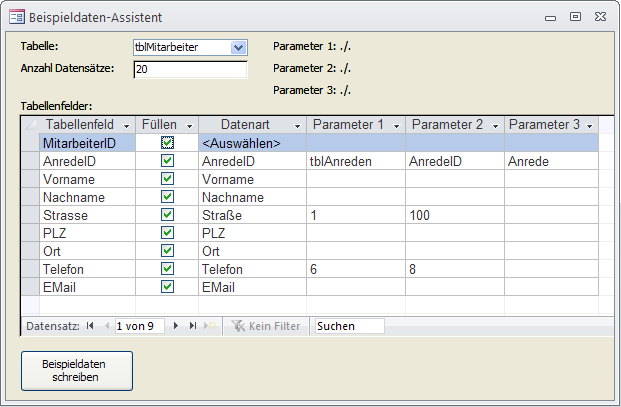Viewport: 621px width, 407px height.
Task: Open the Tabelle combo box dropdown
Action: point(238,48)
